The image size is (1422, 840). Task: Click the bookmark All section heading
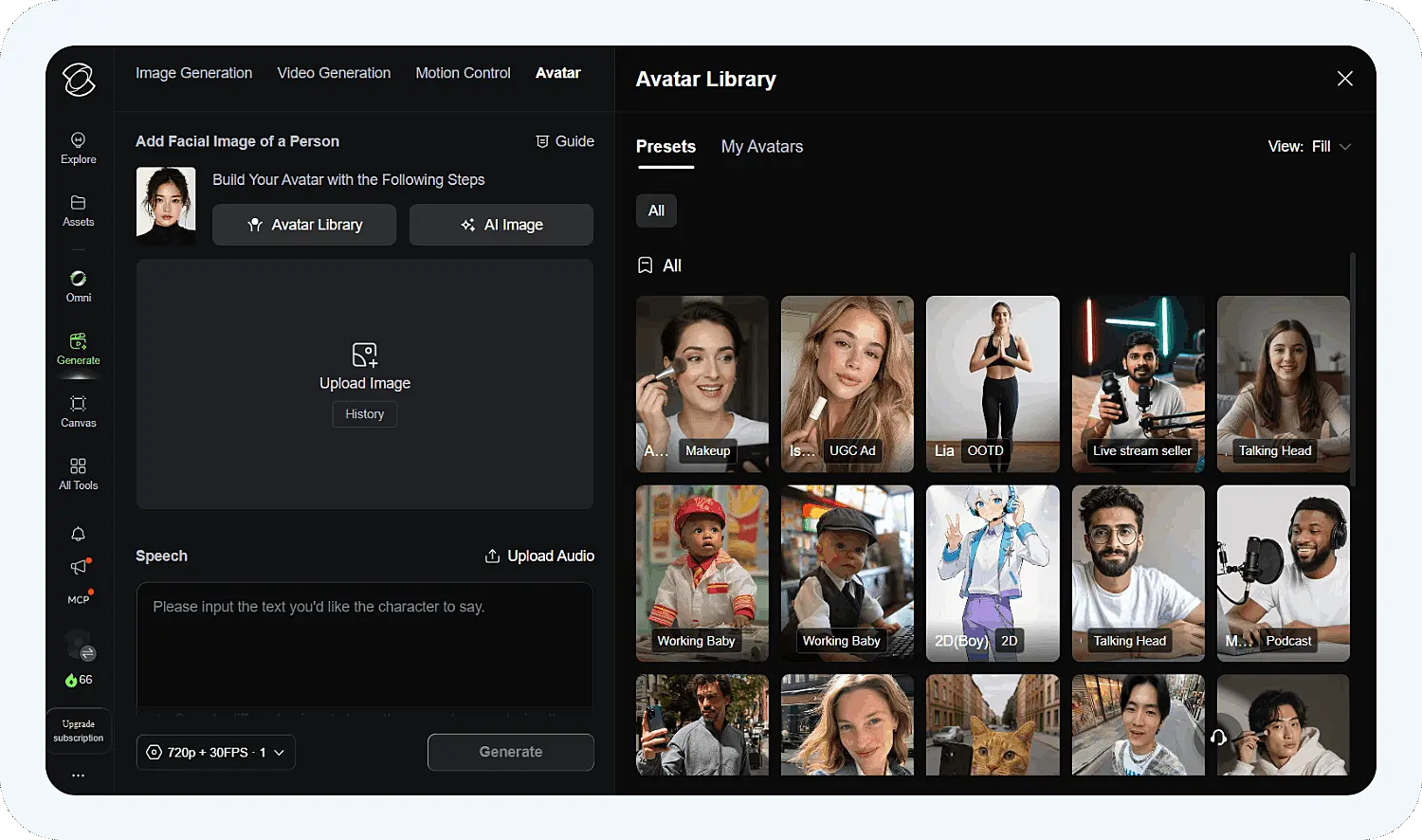[660, 265]
